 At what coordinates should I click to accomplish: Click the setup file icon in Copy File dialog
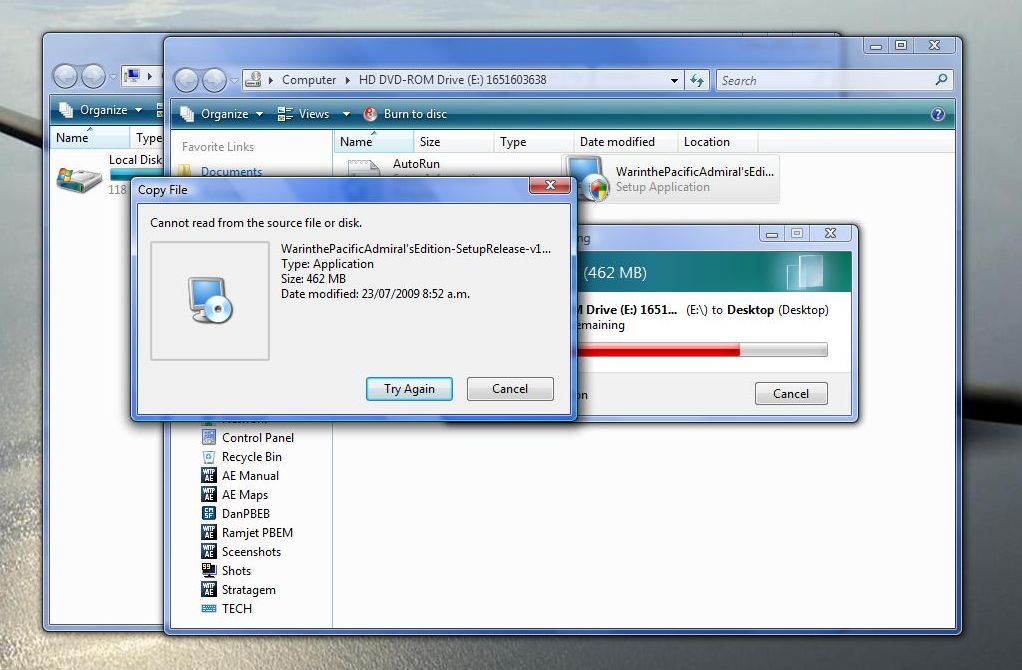(x=210, y=300)
